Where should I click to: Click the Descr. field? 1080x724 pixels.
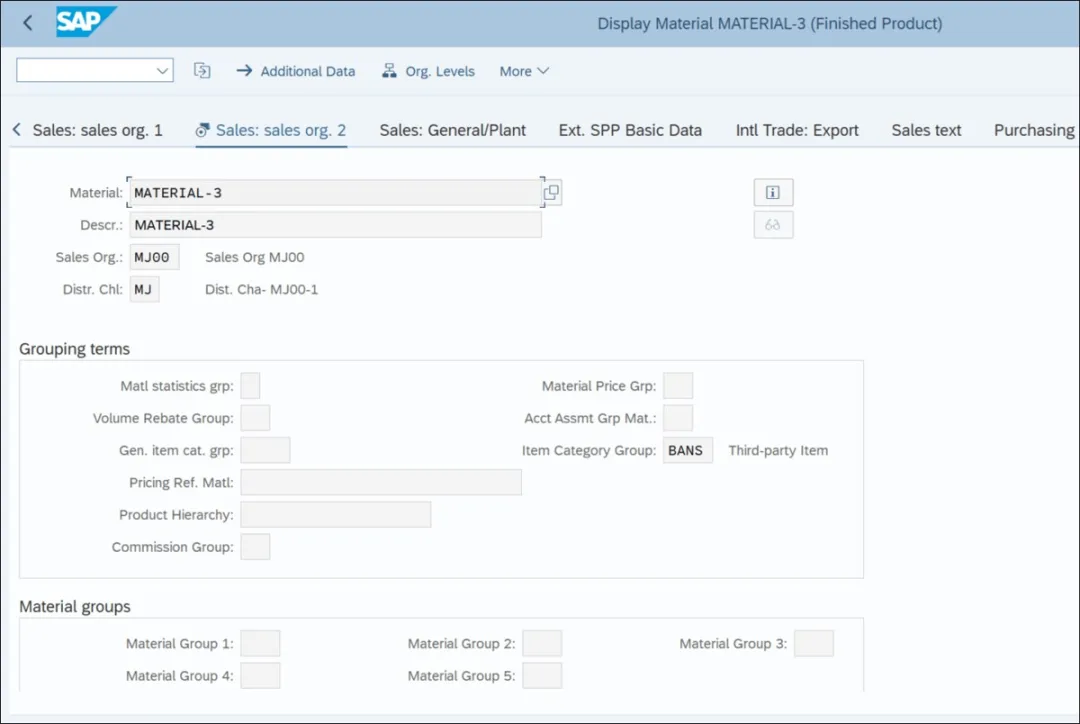click(335, 225)
